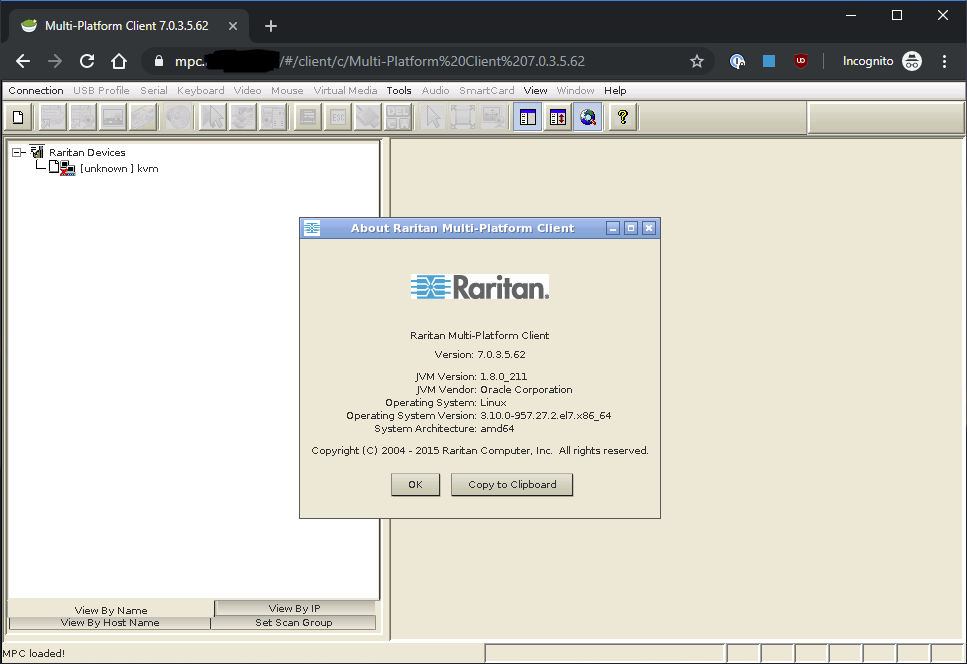967x664 pixels.
Task: Click the blue square extension icon
Action: click(768, 61)
